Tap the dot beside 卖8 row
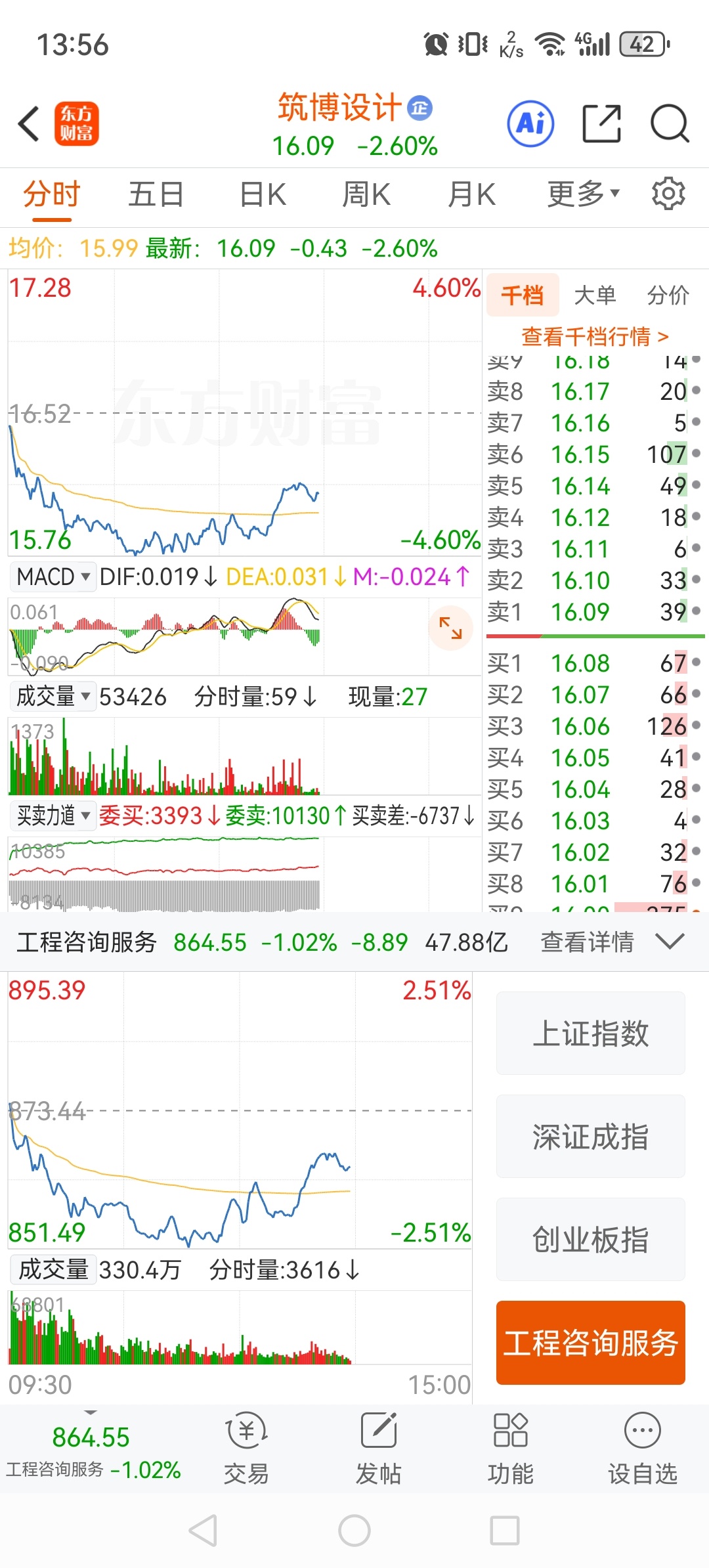Screen dimensions: 709x1568 [x=696, y=391]
